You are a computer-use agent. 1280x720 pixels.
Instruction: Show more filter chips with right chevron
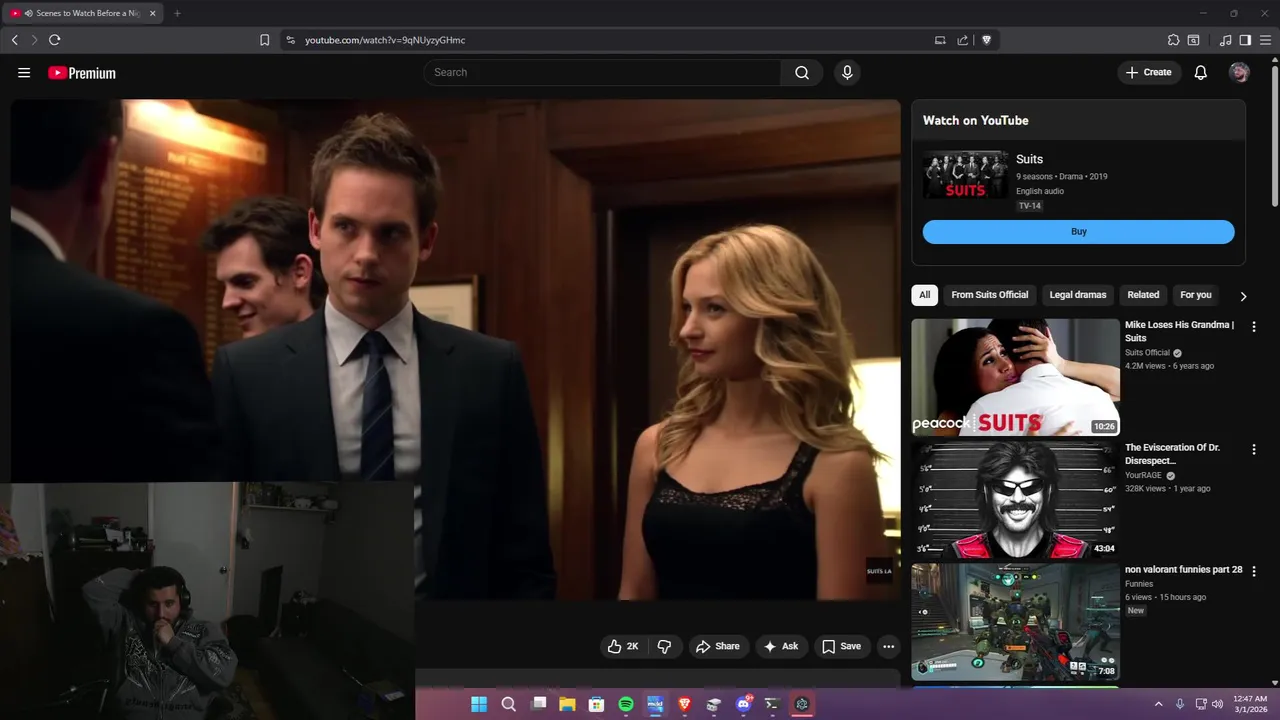(x=1243, y=296)
